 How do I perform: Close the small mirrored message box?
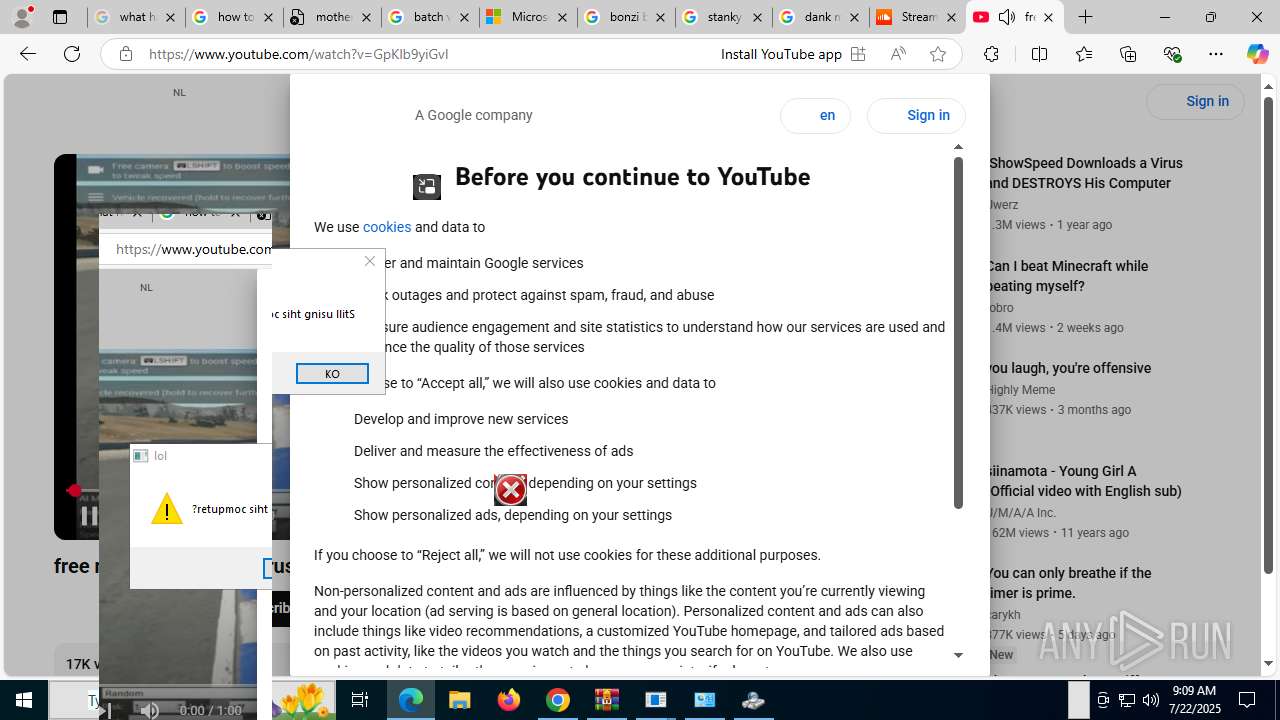pyautogui.click(x=370, y=261)
